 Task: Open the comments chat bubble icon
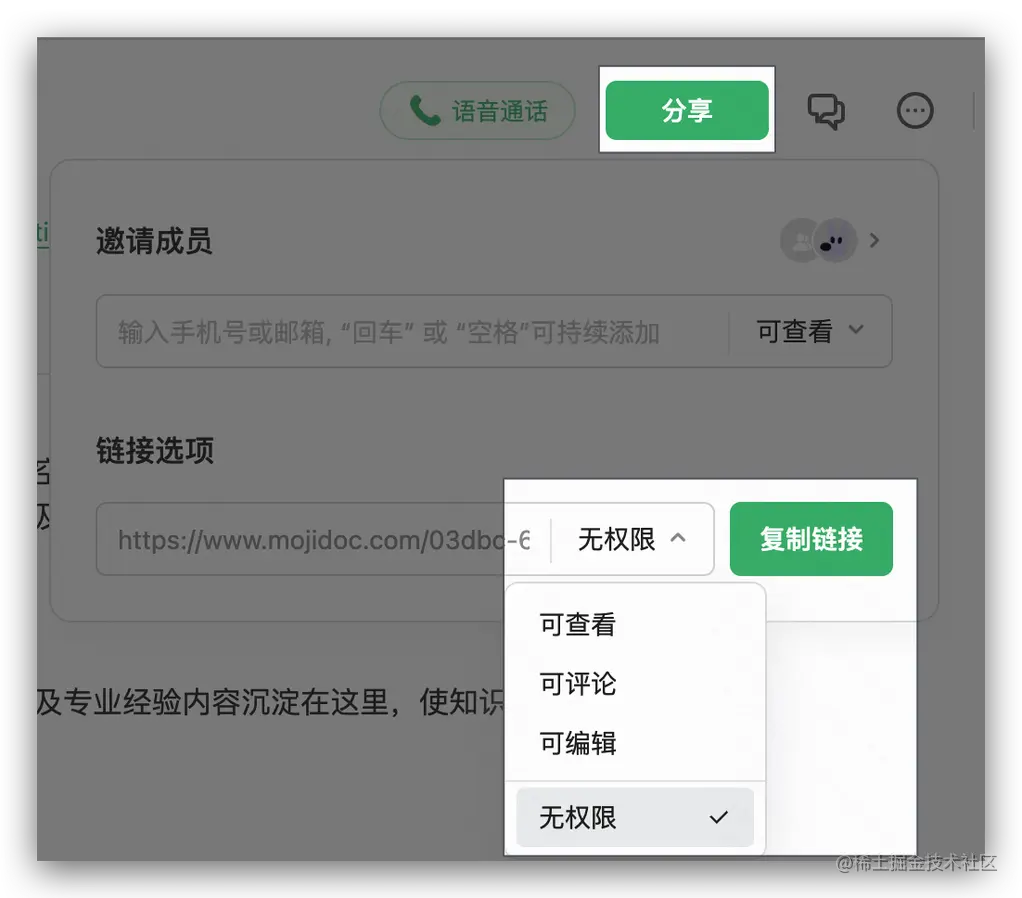(826, 111)
